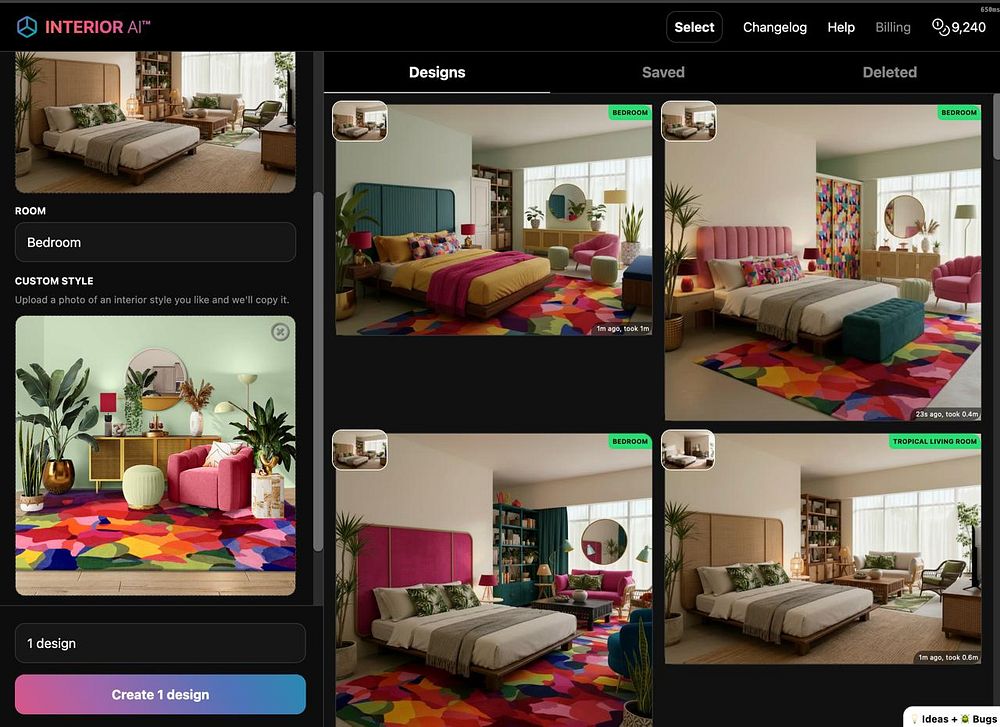Click the '1m ago, took 0.6m' timestamp
This screenshot has height=727, width=1000.
click(x=948, y=657)
